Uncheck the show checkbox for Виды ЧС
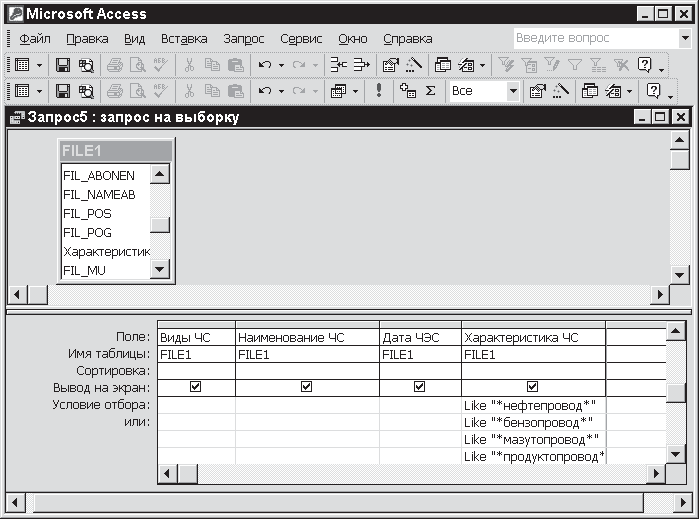The width and height of the screenshot is (699, 519). click(x=196, y=388)
